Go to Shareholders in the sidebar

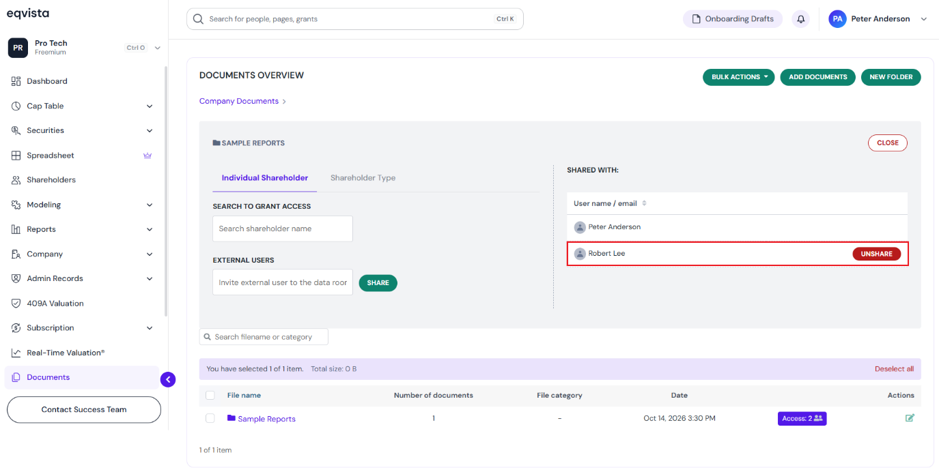point(51,180)
